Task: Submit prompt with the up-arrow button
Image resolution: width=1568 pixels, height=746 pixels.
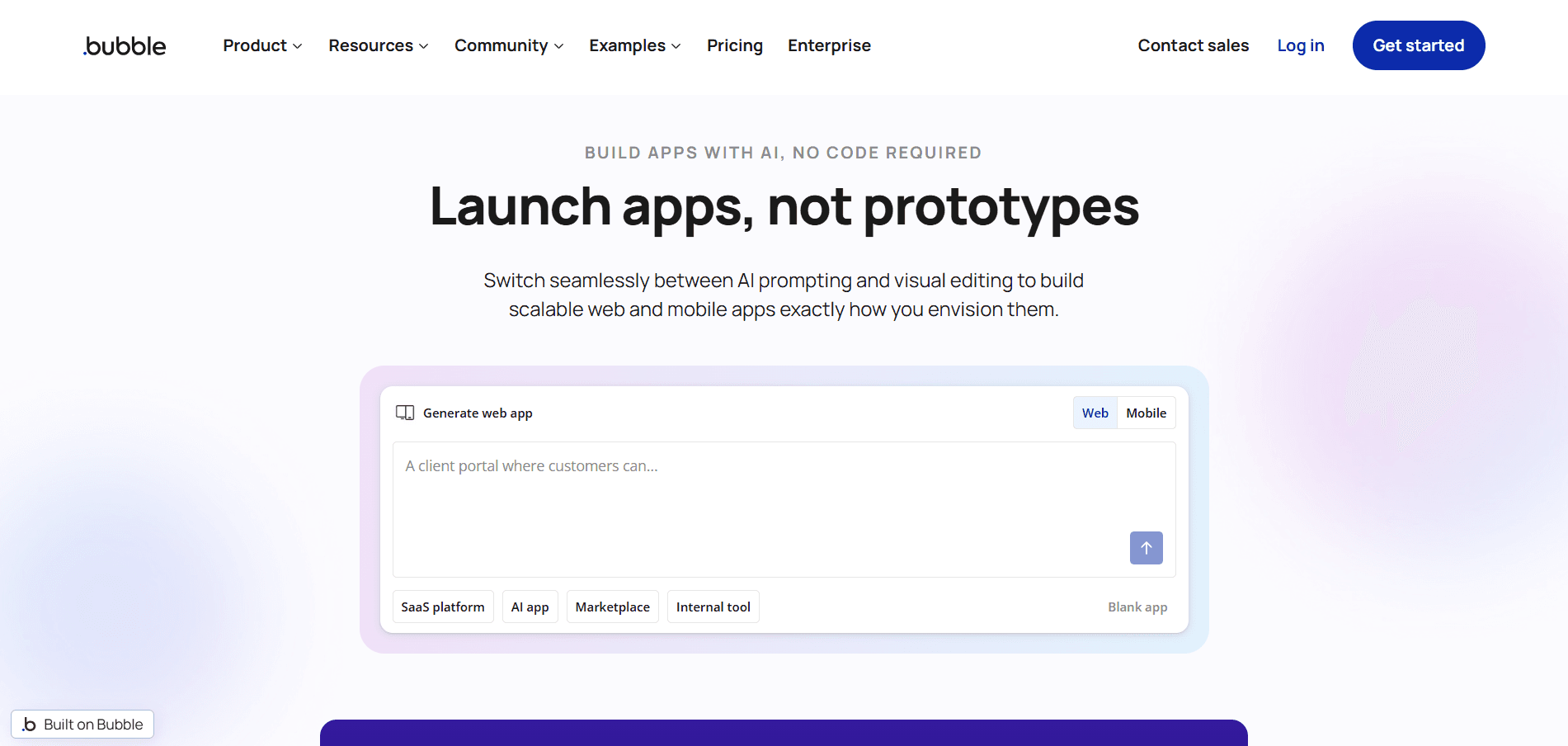Action: coord(1146,548)
